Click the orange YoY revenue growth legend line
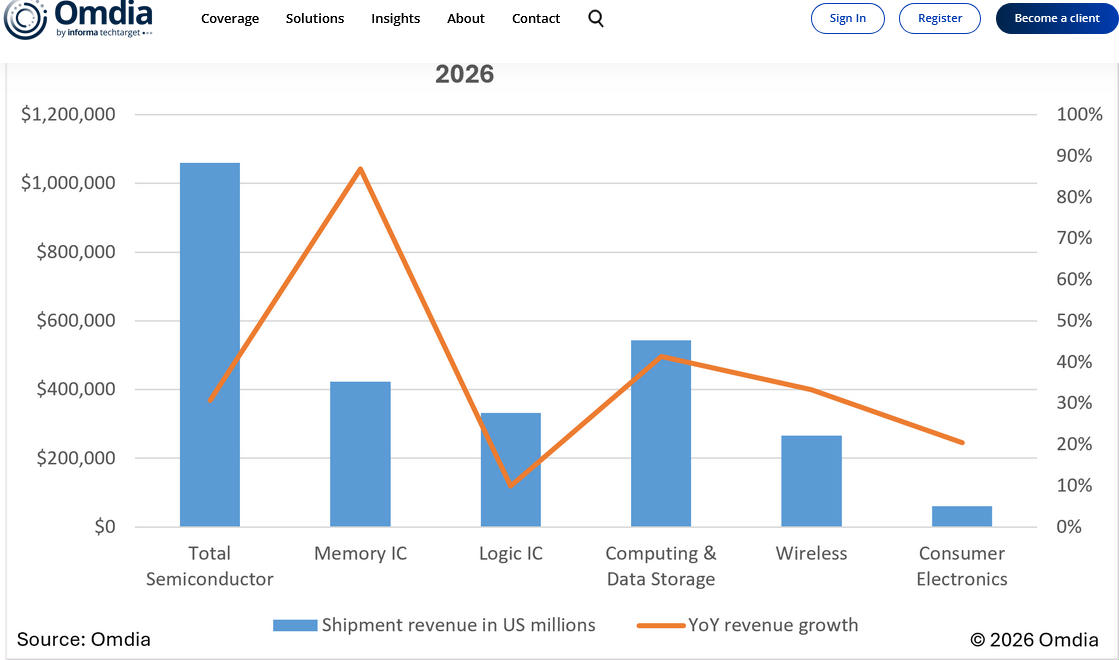This screenshot has height=660, width=1119. 661,625
